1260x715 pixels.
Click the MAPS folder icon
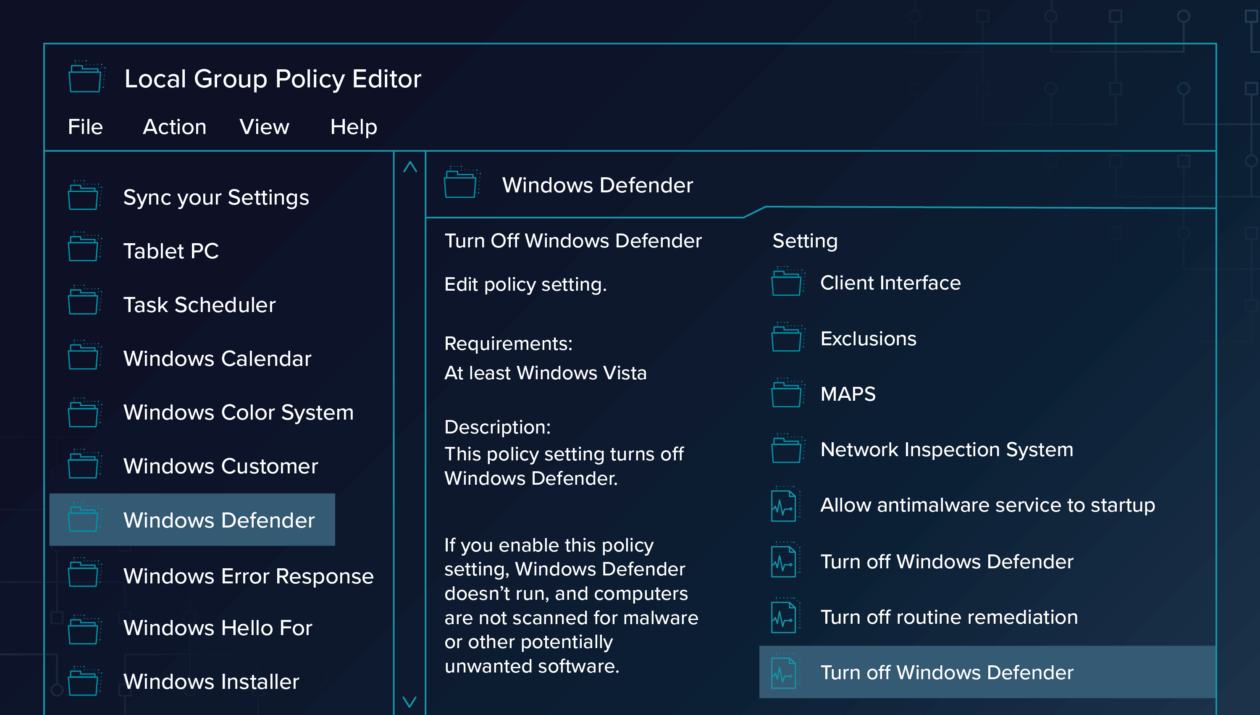[x=787, y=394]
